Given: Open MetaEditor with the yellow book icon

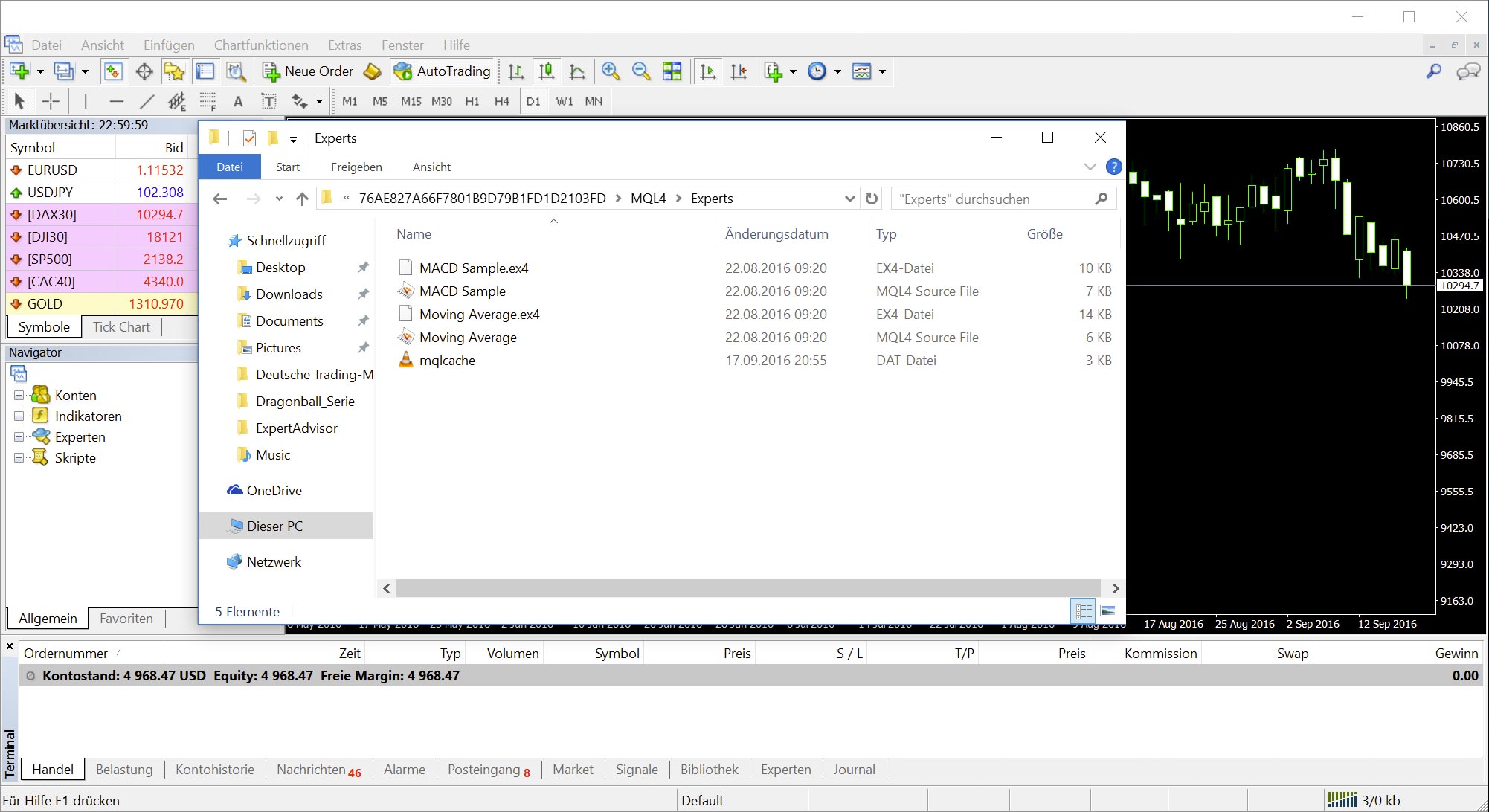Looking at the screenshot, I should click(372, 71).
